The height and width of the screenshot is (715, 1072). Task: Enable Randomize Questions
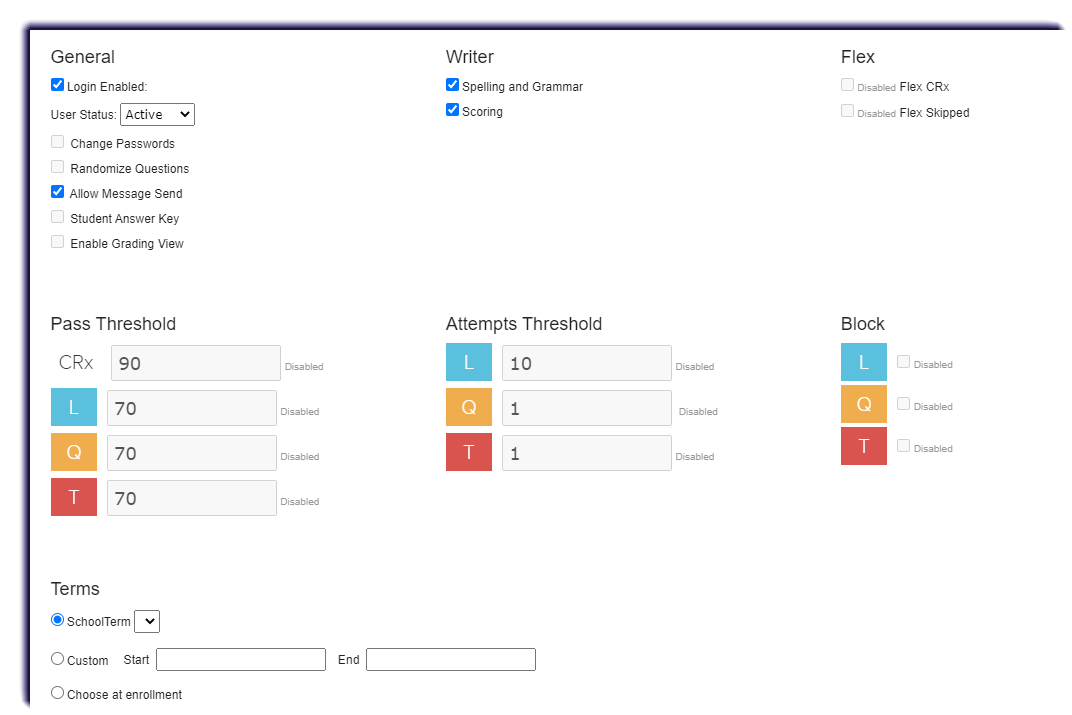tap(57, 166)
